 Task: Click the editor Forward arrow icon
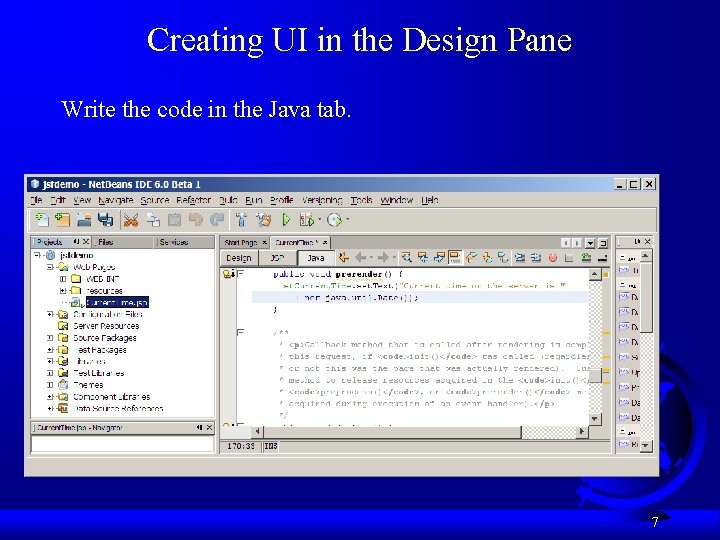click(382, 258)
